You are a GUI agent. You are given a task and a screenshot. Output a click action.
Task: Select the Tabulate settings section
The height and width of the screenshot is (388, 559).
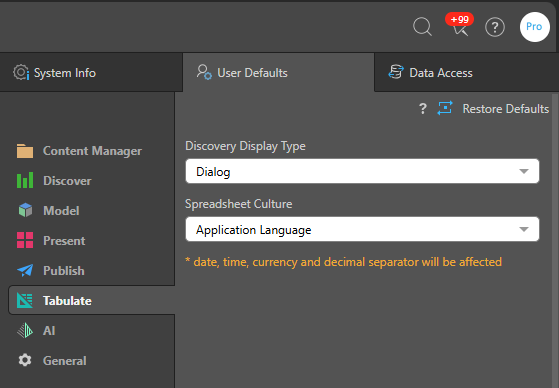pyautogui.click(x=92, y=300)
